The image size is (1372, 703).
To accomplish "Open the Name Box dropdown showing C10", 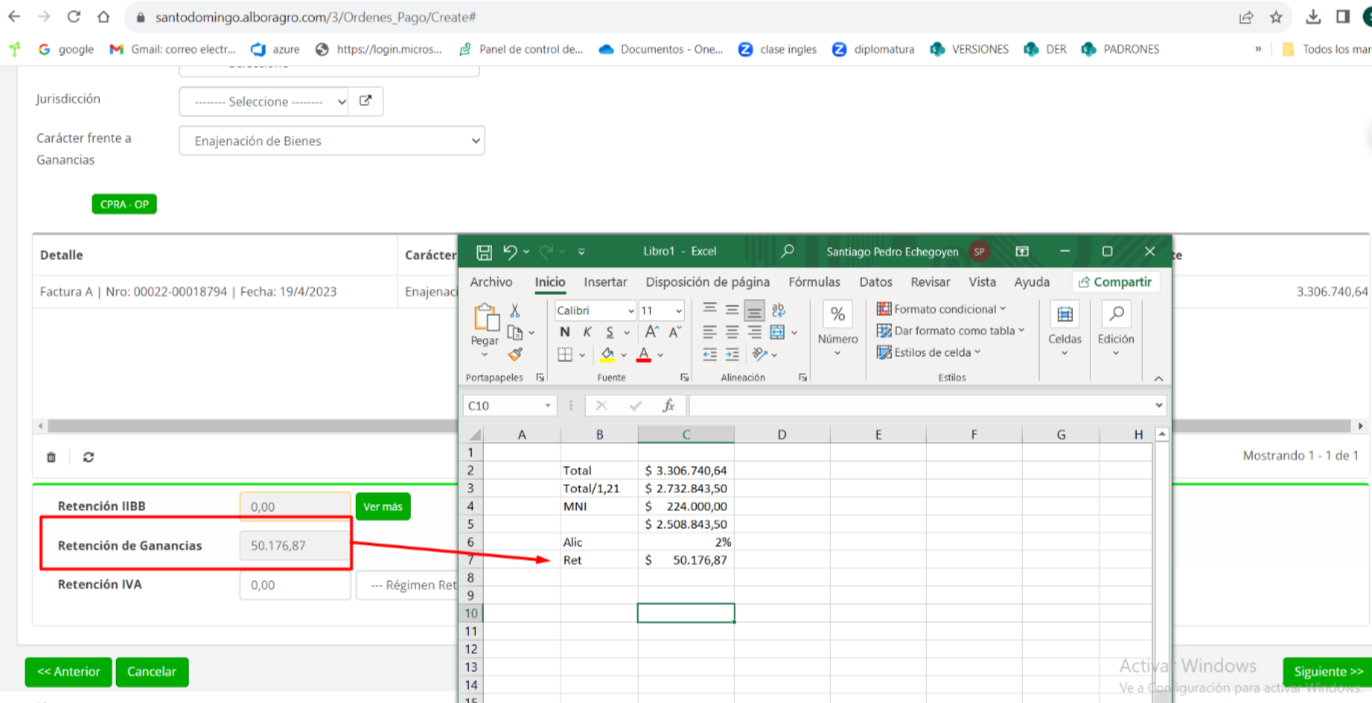I will pyautogui.click(x=548, y=406).
